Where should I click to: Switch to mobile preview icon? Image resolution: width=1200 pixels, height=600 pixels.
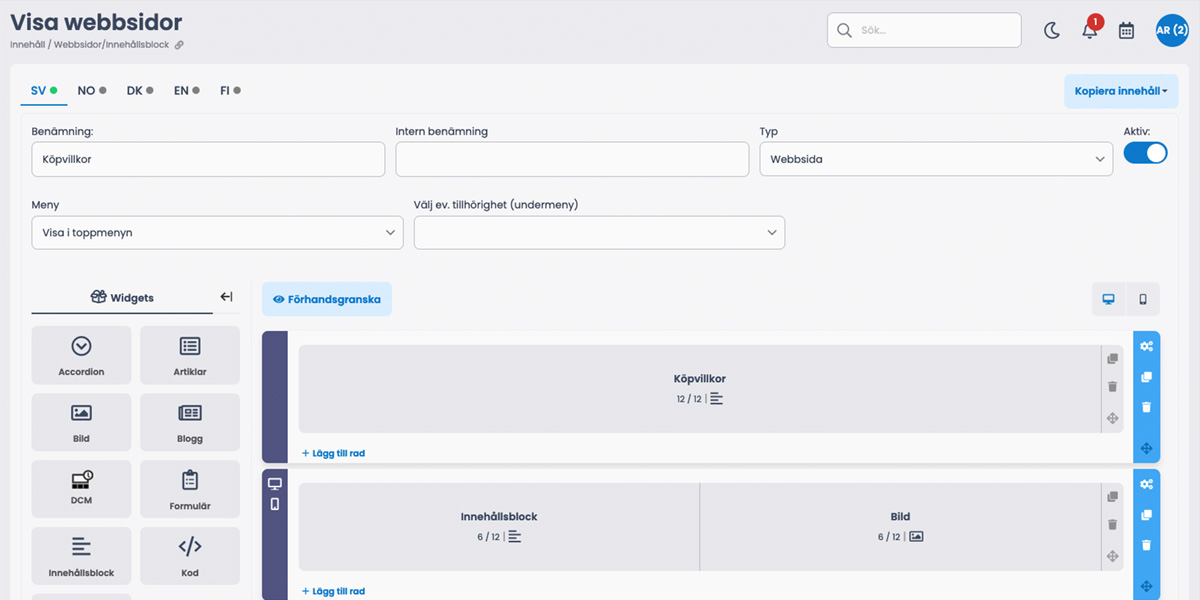(x=1143, y=299)
